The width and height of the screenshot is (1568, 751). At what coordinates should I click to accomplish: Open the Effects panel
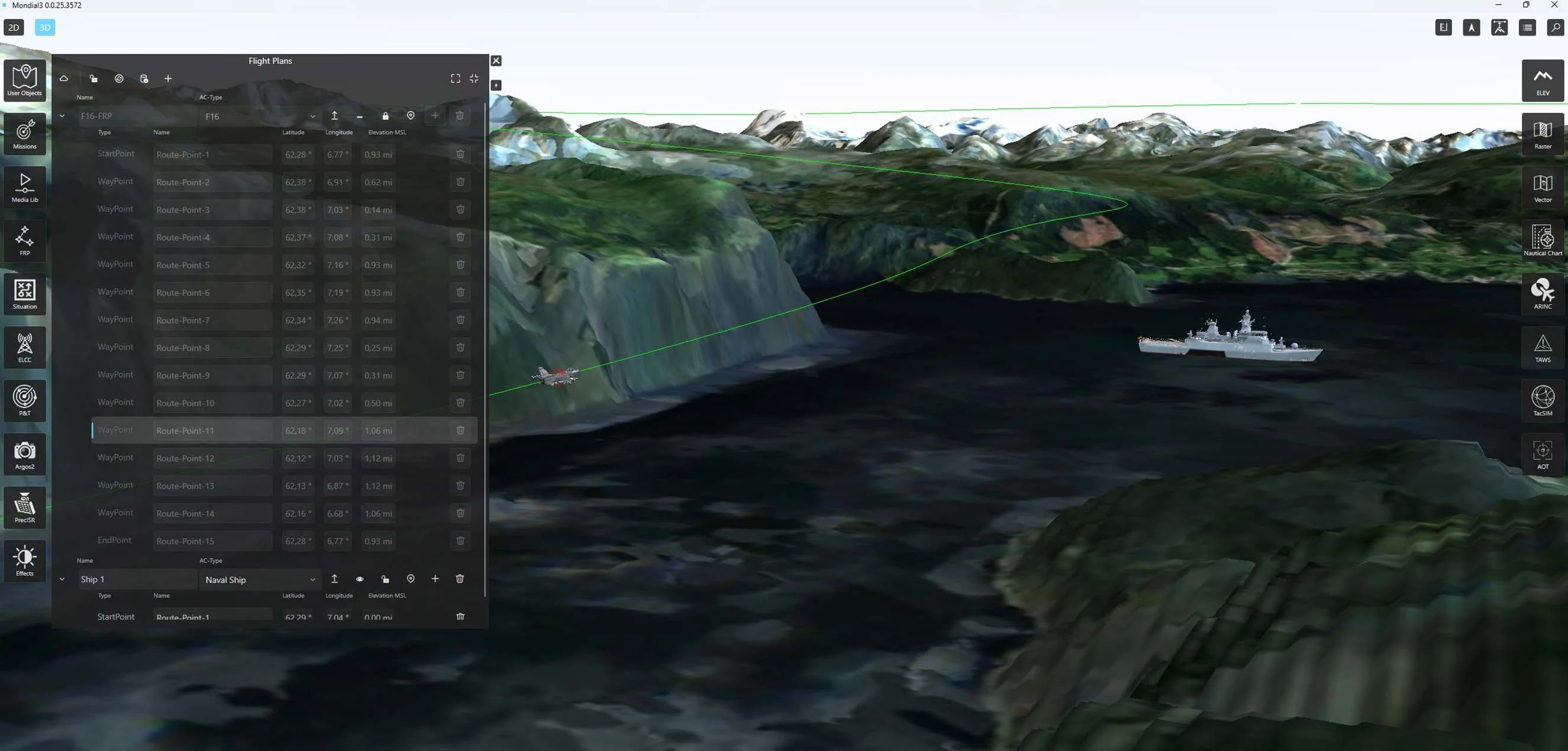(24, 560)
